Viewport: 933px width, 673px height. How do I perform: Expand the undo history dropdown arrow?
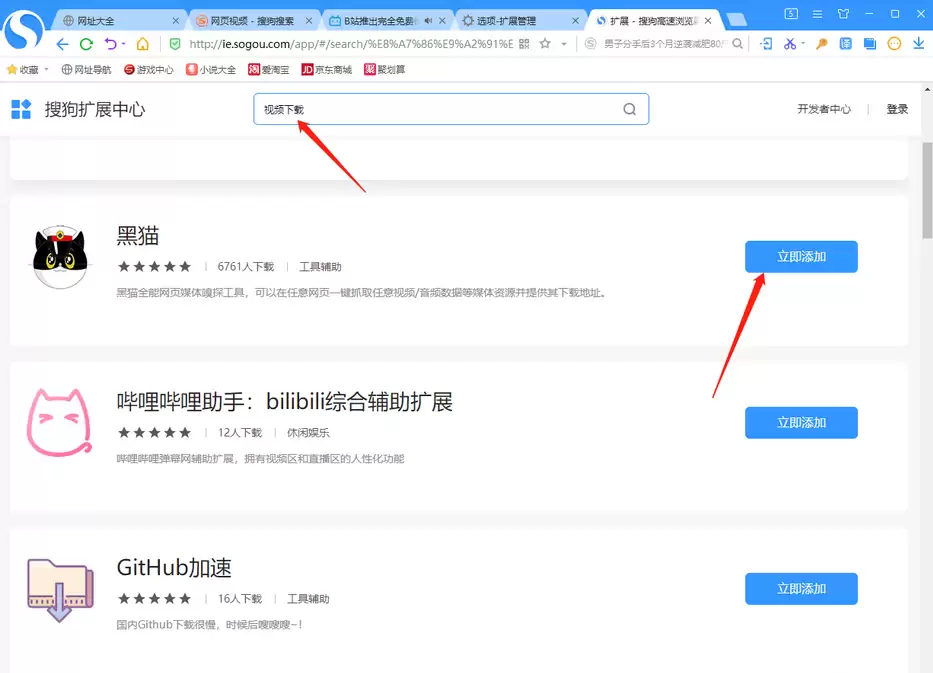coord(123,43)
